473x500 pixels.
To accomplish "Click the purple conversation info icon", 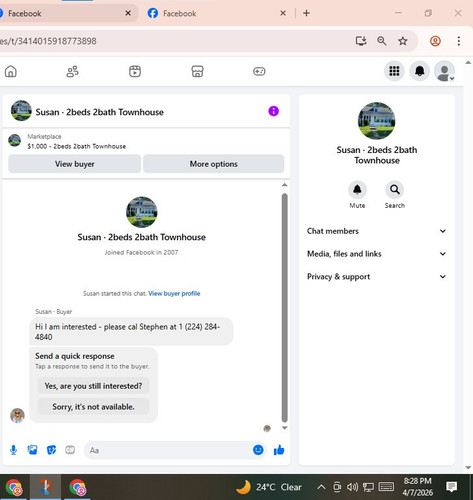I will [273, 111].
